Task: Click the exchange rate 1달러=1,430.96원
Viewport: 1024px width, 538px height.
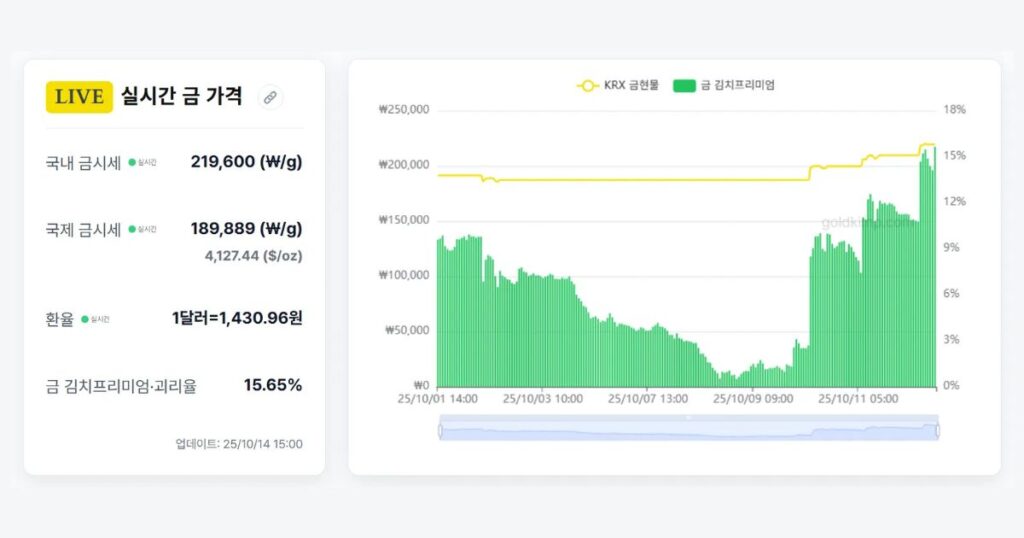Action: tap(237, 319)
